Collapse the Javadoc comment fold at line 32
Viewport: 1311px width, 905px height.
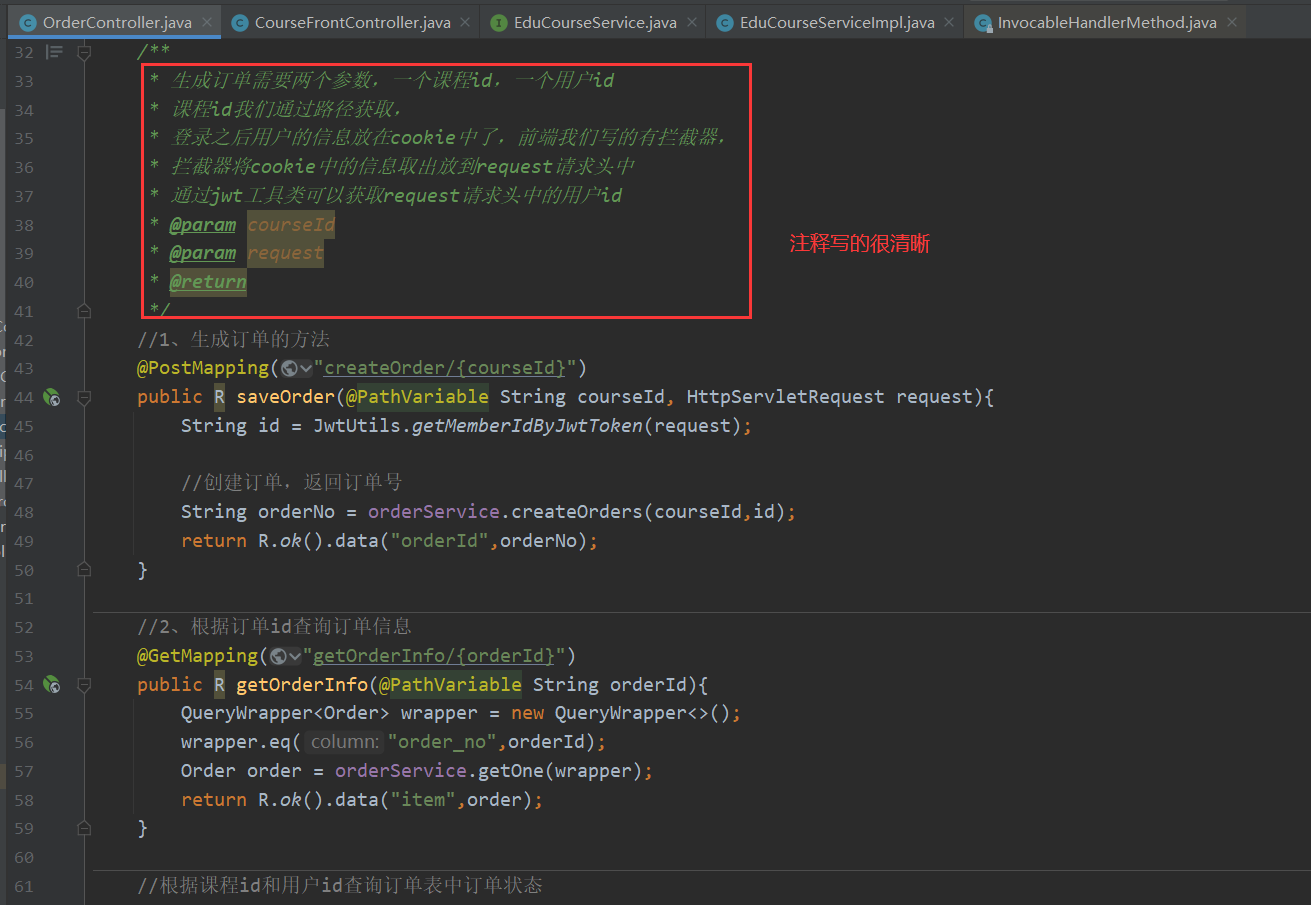tap(84, 52)
